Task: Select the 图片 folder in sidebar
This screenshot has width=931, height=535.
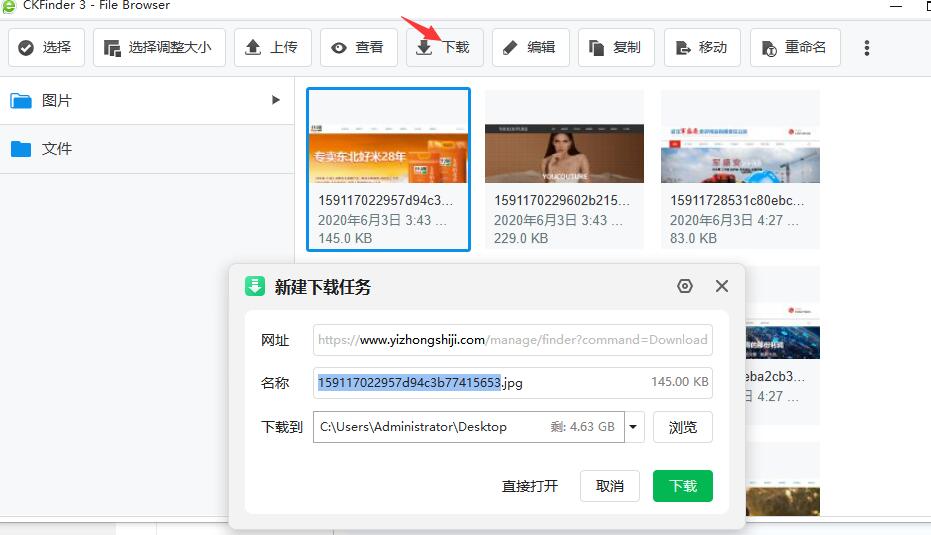Action: click(57, 101)
